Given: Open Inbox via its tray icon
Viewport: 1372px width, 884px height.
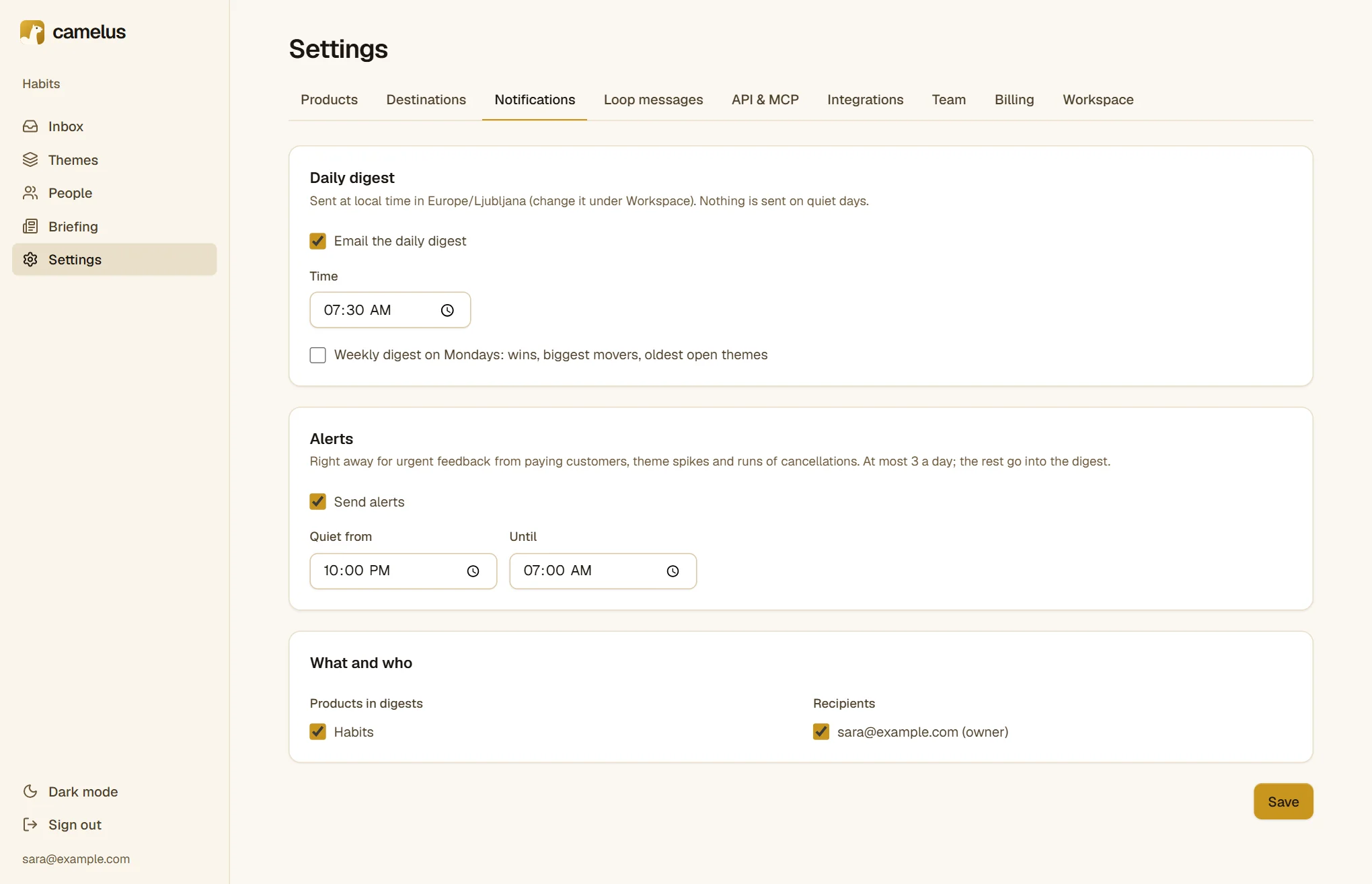Looking at the screenshot, I should click(x=30, y=126).
